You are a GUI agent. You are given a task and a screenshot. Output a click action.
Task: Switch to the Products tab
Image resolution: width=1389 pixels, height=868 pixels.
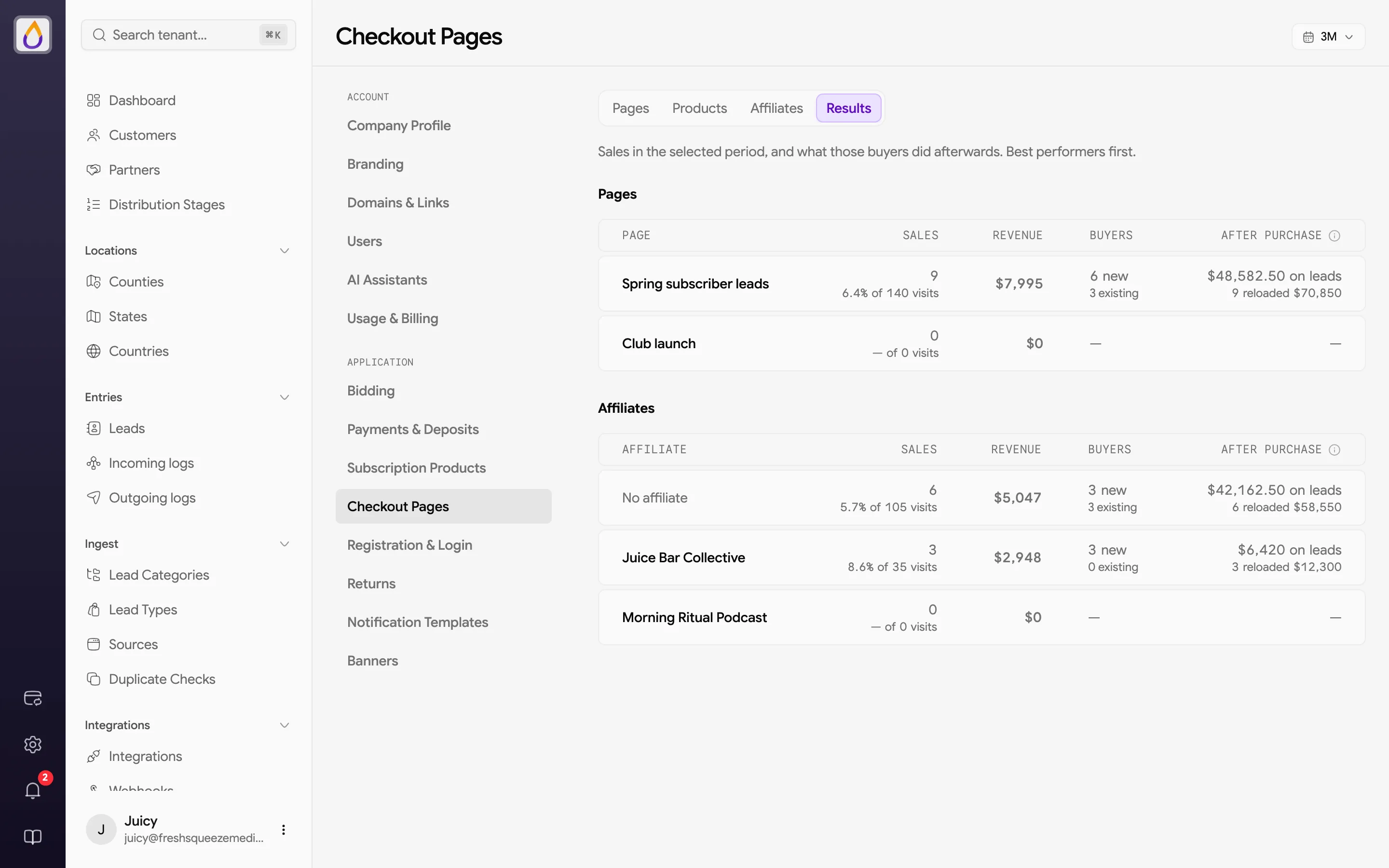699,108
